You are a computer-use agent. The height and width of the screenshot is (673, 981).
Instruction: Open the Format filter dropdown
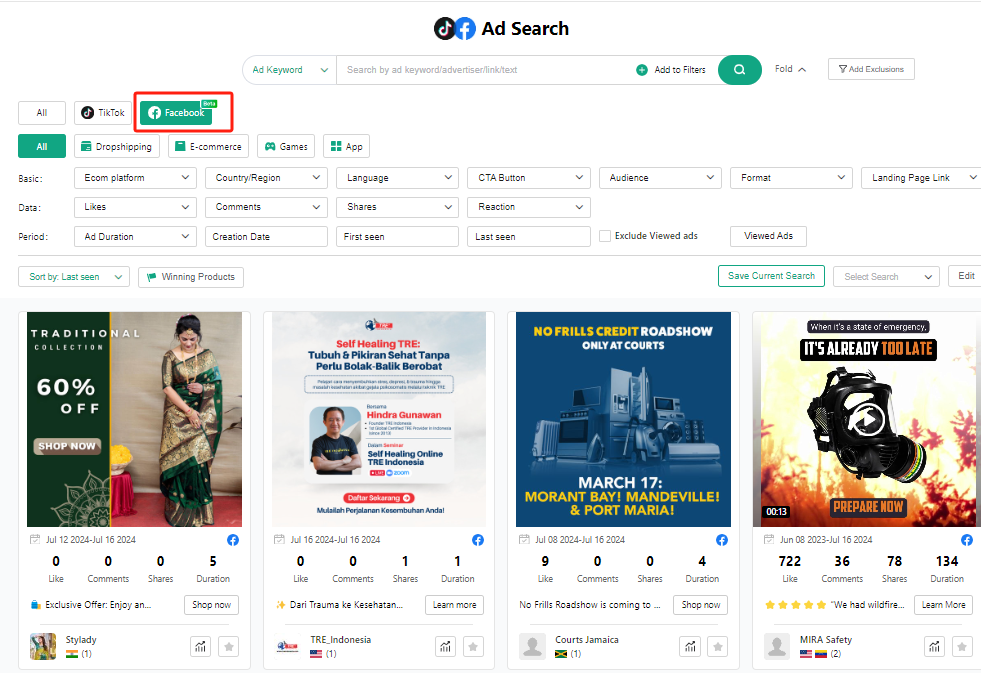pyautogui.click(x=791, y=178)
